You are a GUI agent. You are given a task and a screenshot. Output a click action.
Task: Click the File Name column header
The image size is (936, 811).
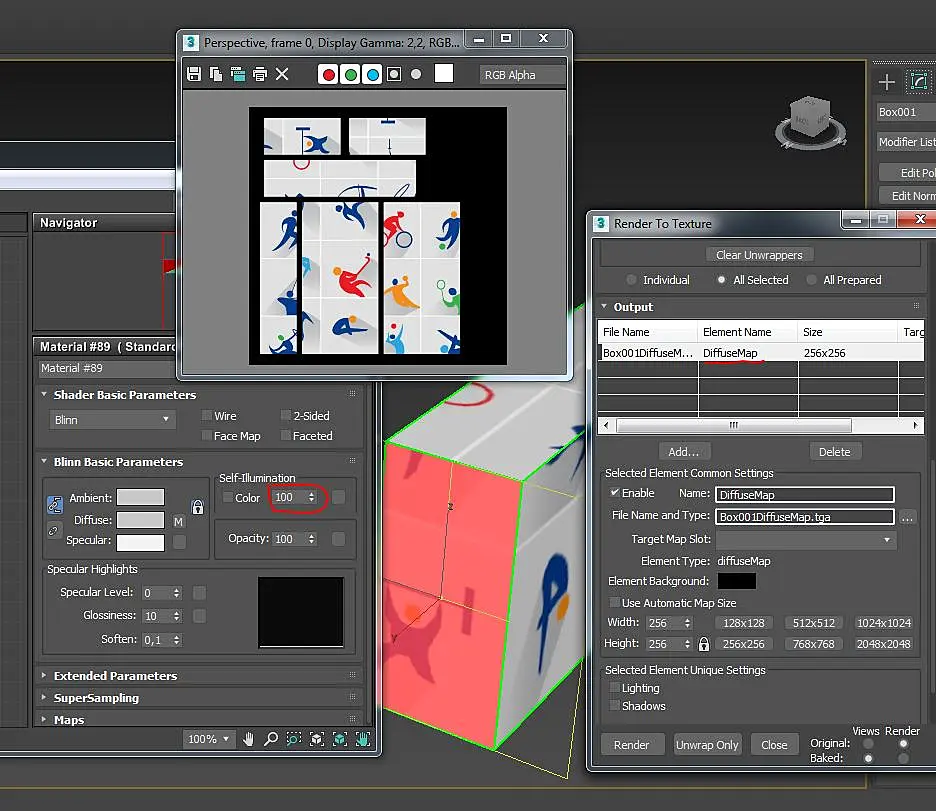coord(648,332)
